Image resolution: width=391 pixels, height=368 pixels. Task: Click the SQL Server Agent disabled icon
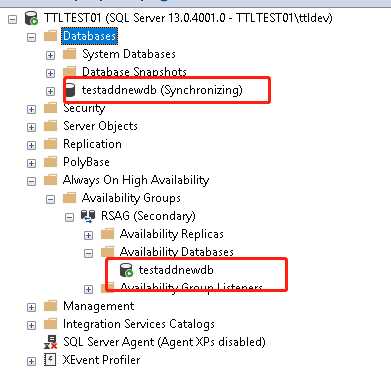[50, 342]
